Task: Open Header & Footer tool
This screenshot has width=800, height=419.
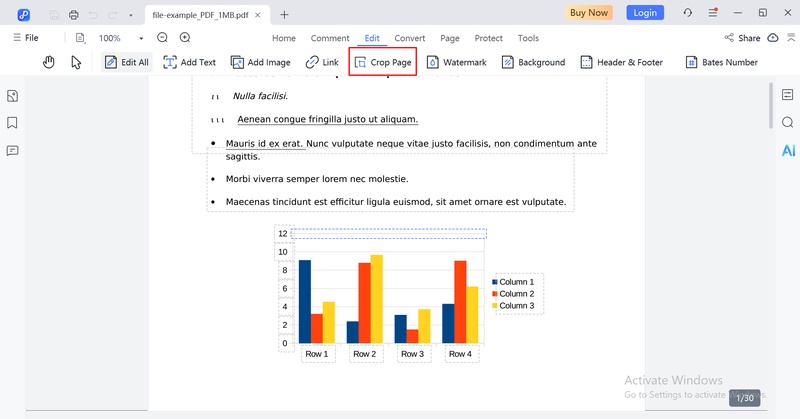Action: [622, 62]
